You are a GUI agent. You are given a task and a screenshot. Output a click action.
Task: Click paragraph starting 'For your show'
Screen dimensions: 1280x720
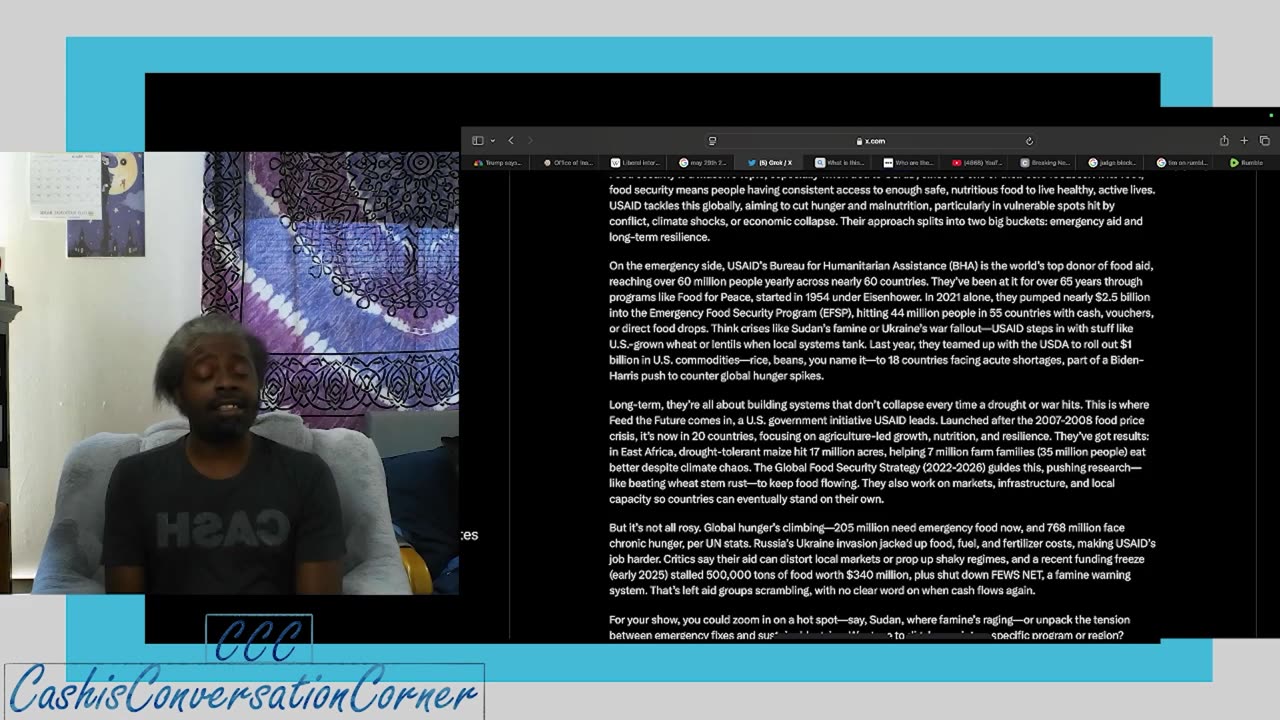[870, 628]
